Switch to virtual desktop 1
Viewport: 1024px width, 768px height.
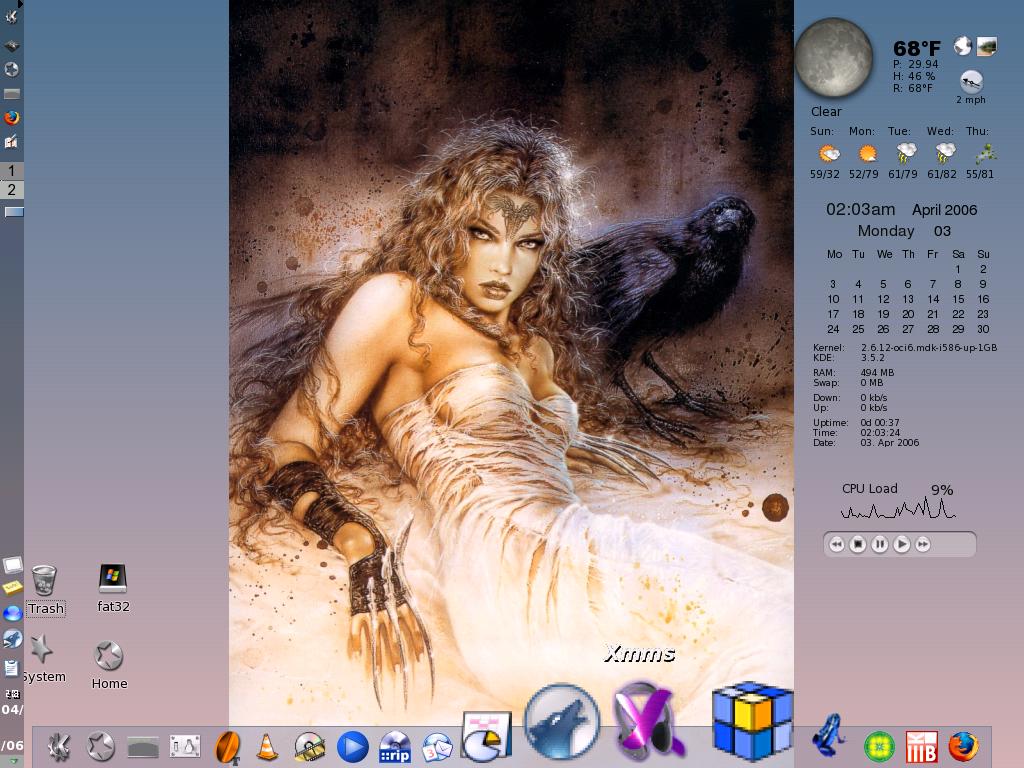click(x=12, y=171)
